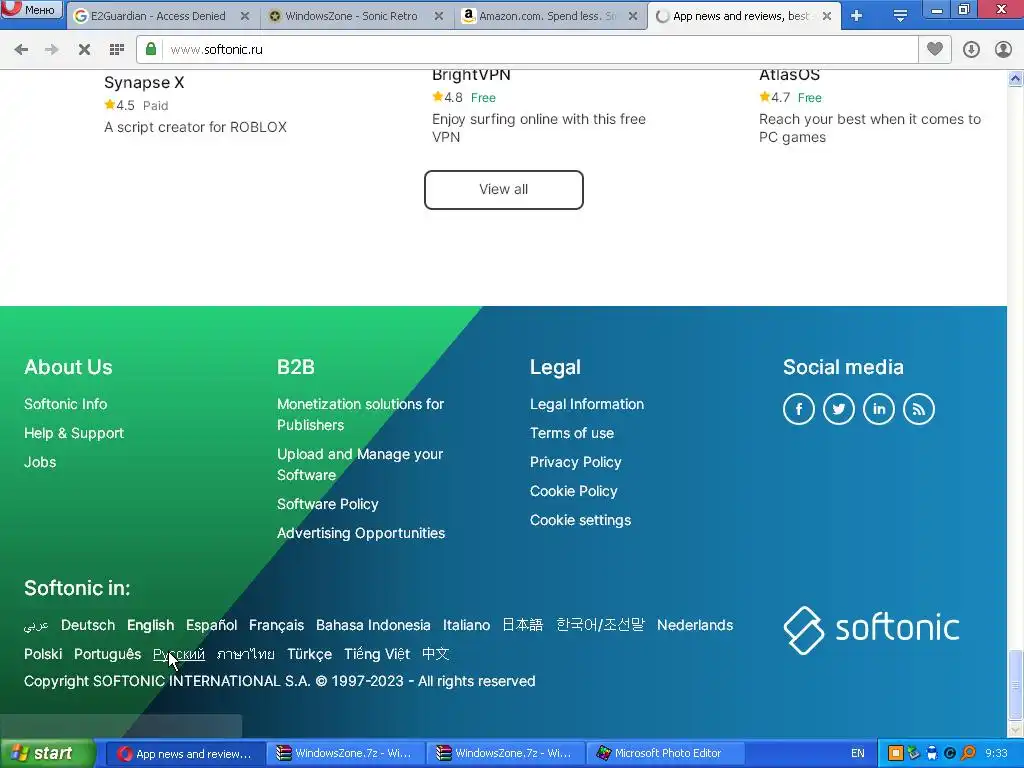Image resolution: width=1024 pixels, height=768 pixels.
Task: Open the Opera Меню button
Action: coord(31,9)
